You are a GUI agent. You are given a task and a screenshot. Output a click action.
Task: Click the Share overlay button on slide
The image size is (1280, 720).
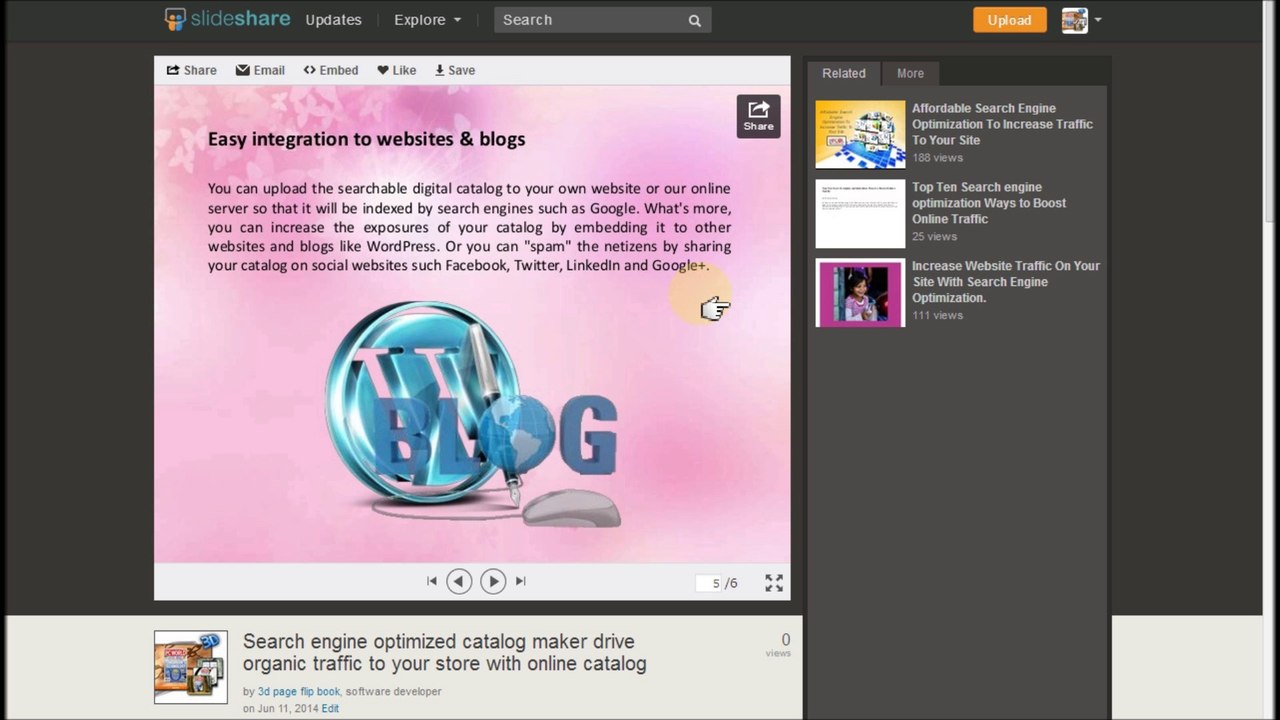pos(758,116)
